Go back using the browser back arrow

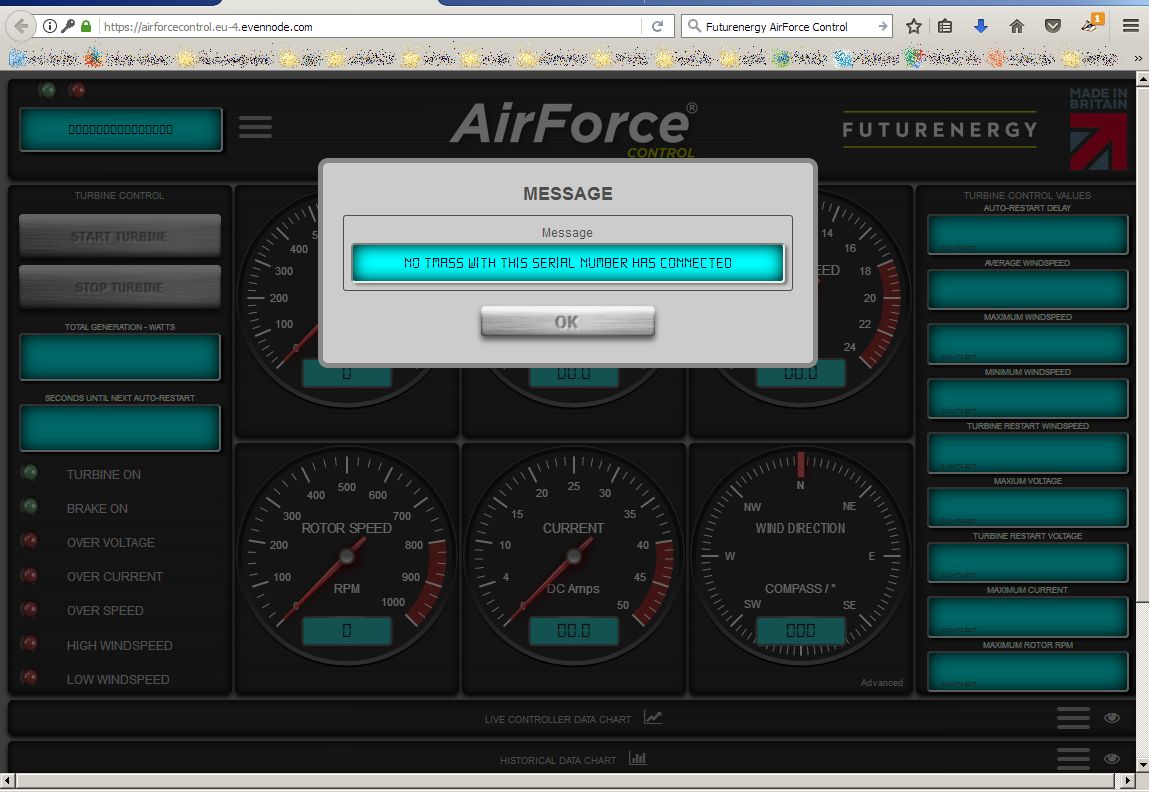pyautogui.click(x=21, y=26)
